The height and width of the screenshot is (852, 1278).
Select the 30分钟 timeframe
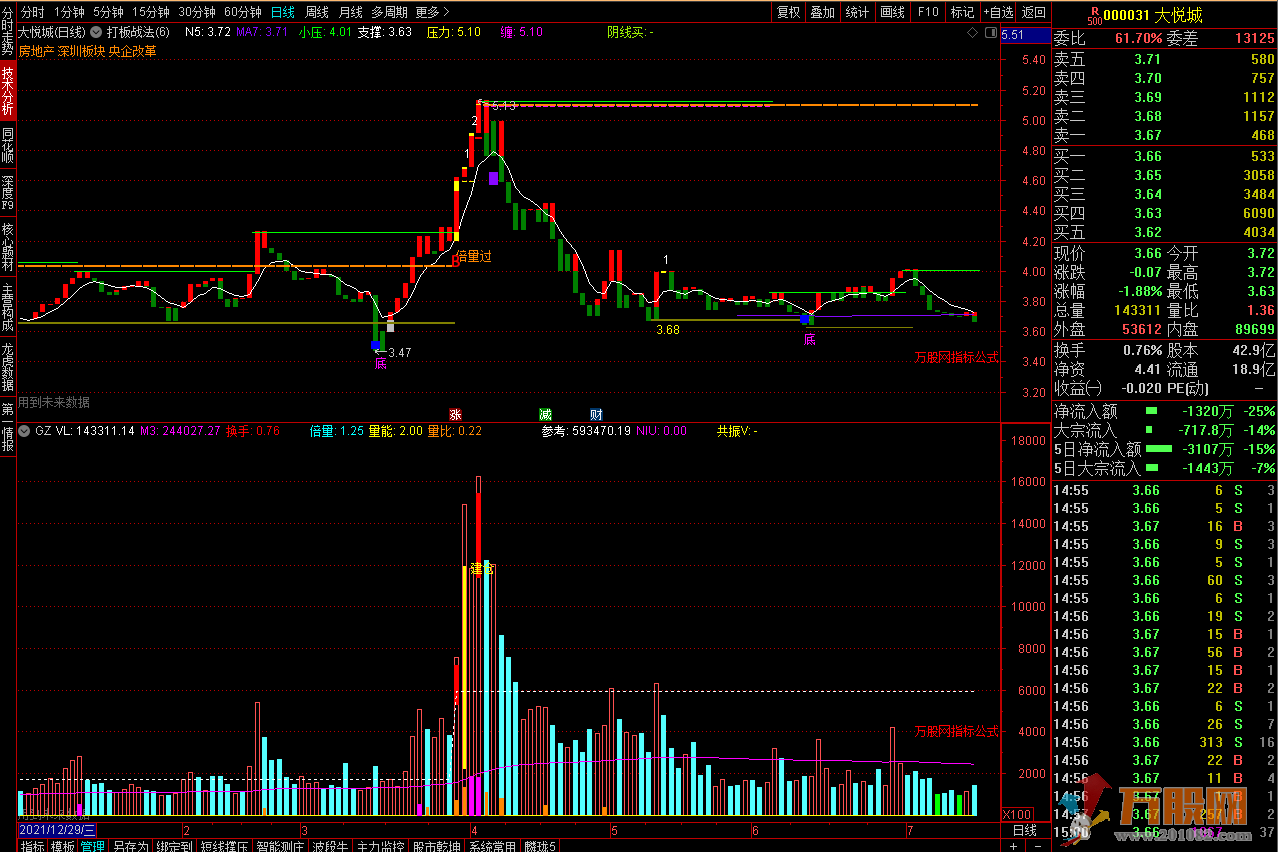tap(197, 12)
